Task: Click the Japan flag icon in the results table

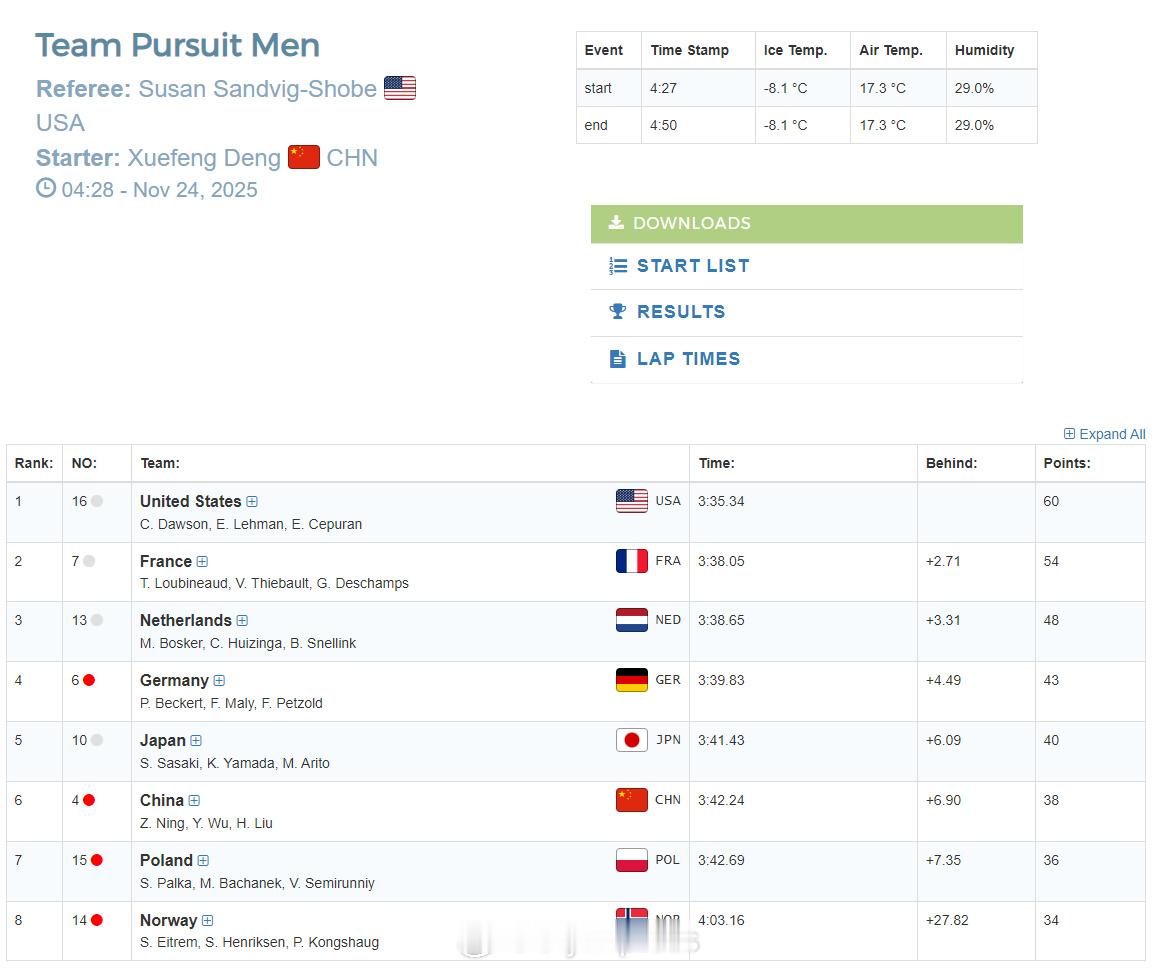Action: (632, 740)
